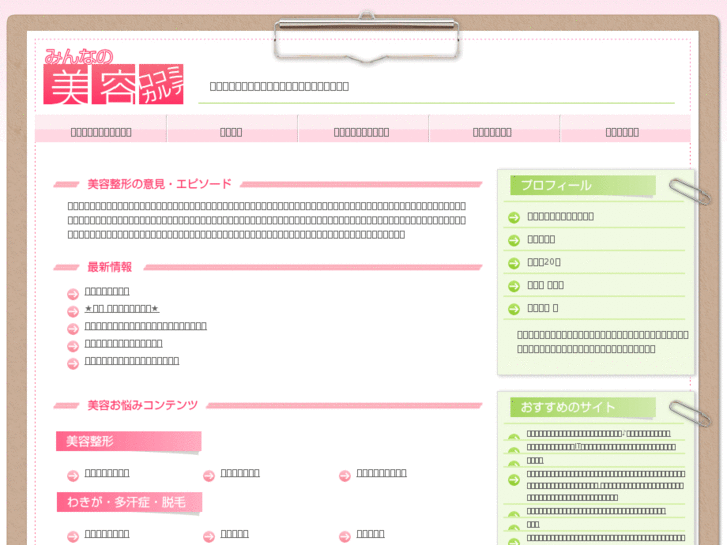Click the 美容整形 pink category banner
Viewport: 727px width, 545px height.
tap(128, 441)
